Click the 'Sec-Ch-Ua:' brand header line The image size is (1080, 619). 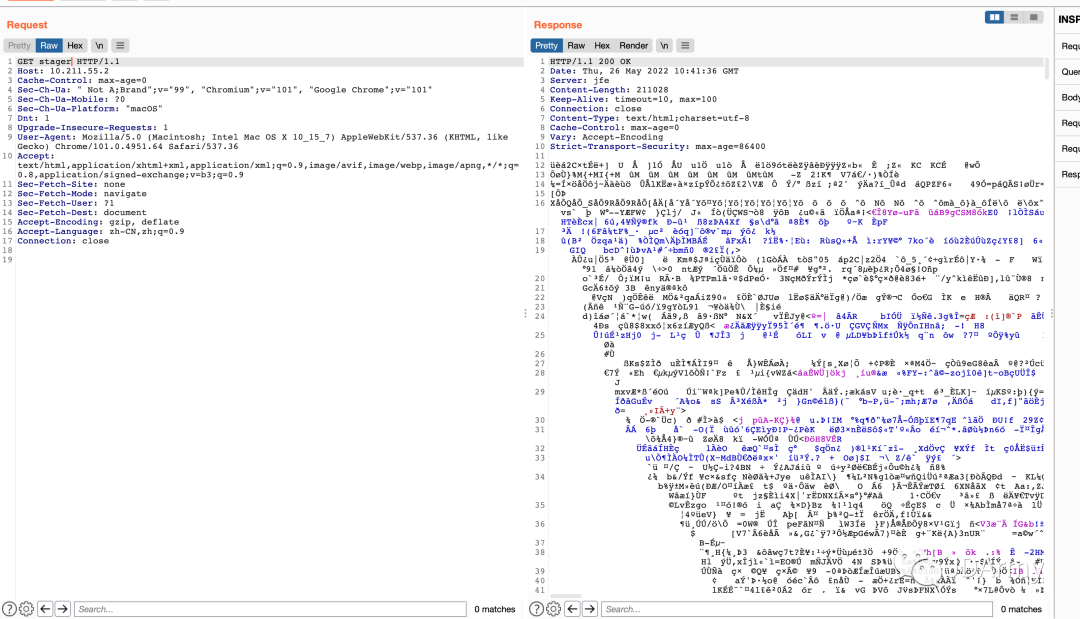click(x=225, y=90)
